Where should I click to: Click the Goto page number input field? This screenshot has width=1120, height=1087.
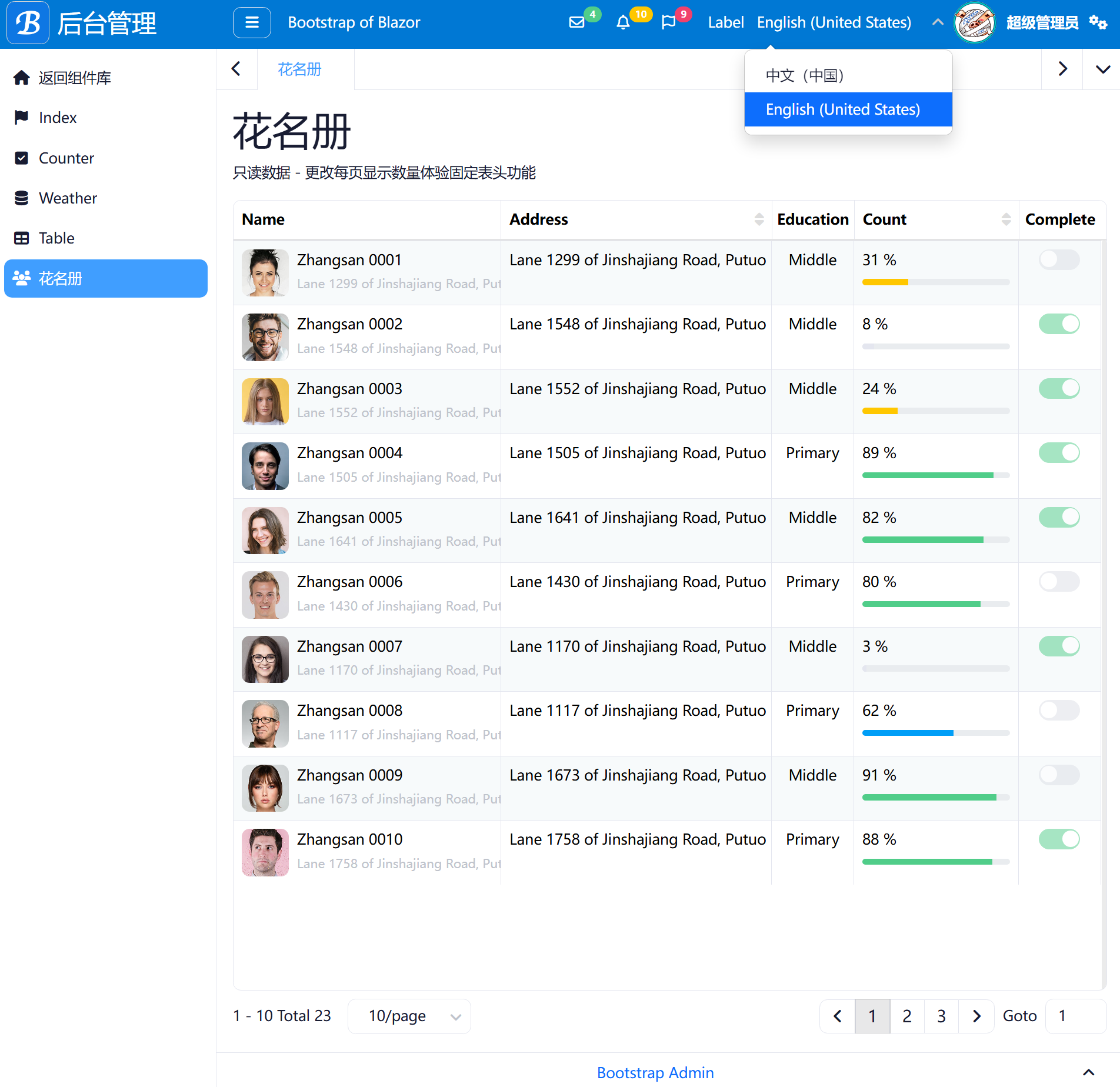(x=1075, y=1016)
